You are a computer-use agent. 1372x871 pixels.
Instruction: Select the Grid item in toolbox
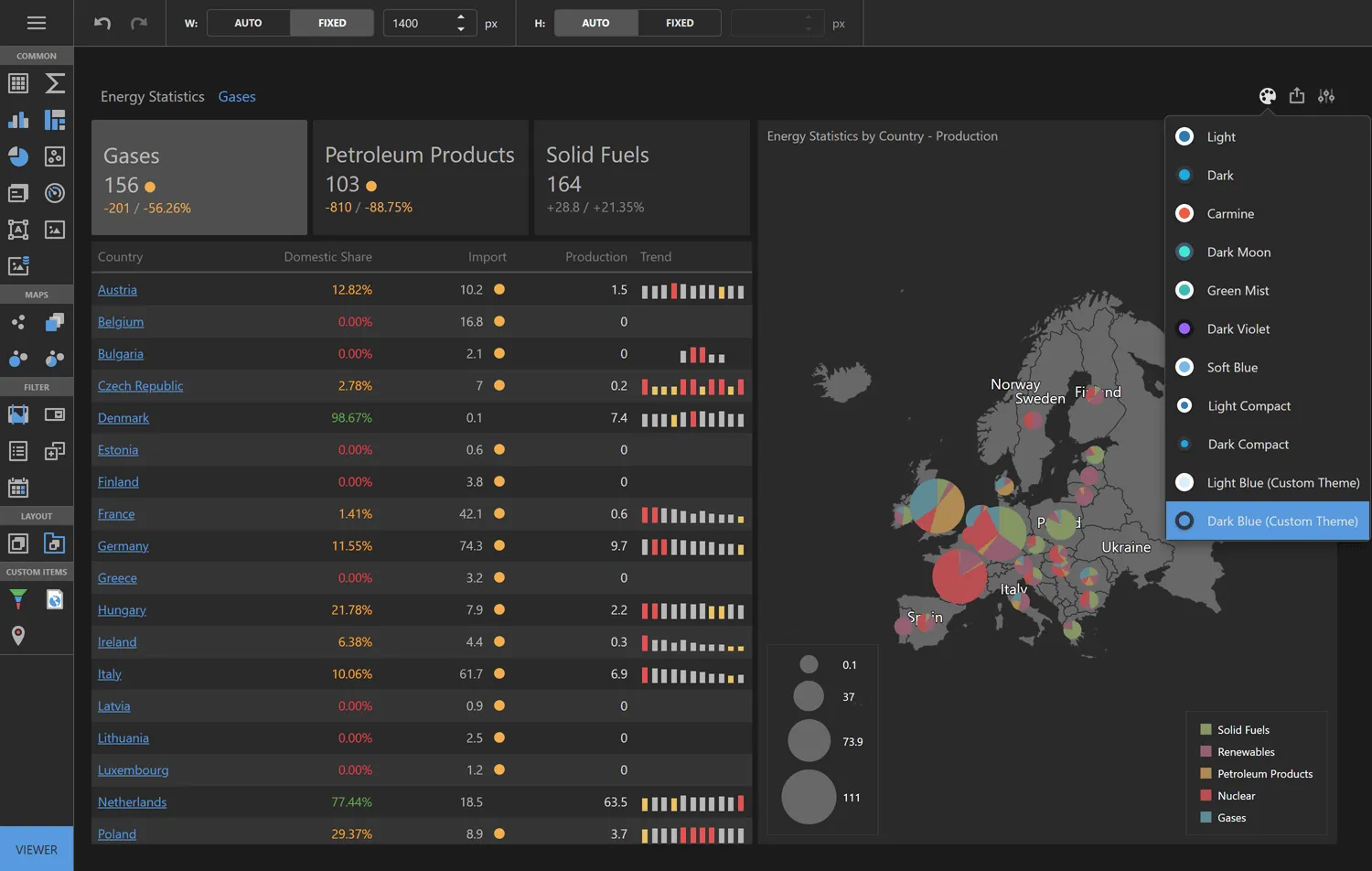(18, 83)
